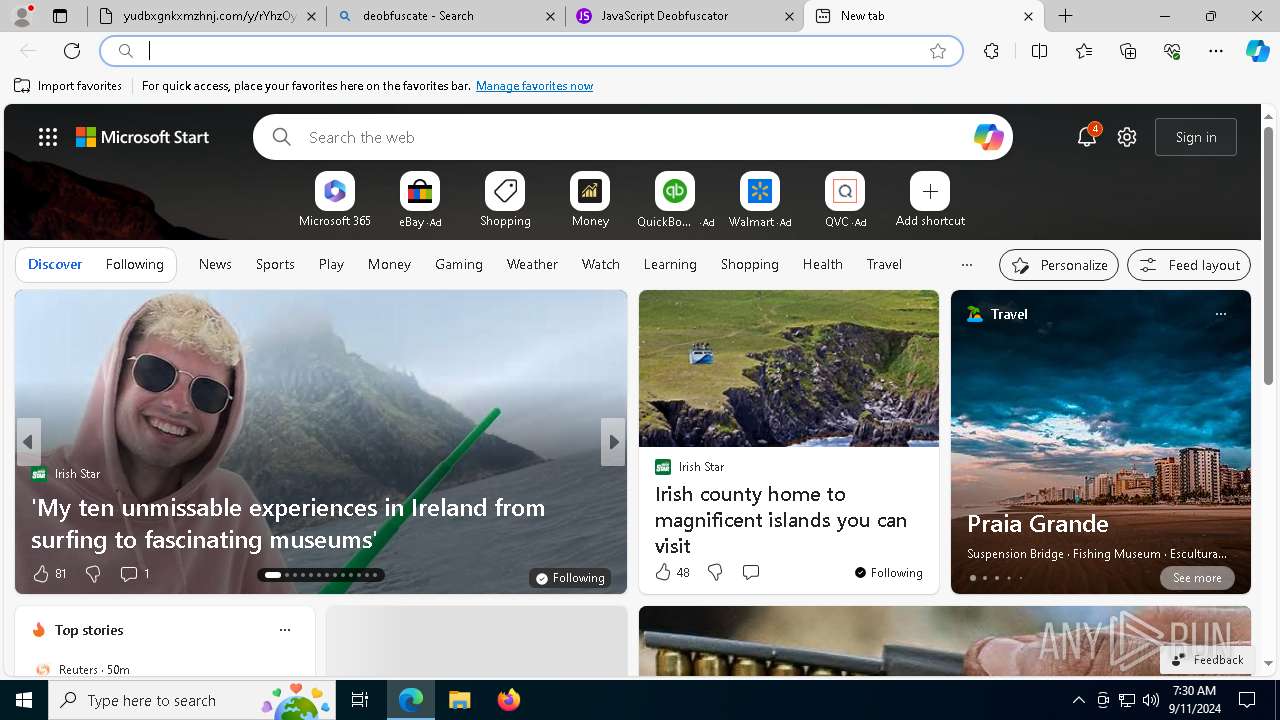Click the Personalize button

click(x=1059, y=265)
